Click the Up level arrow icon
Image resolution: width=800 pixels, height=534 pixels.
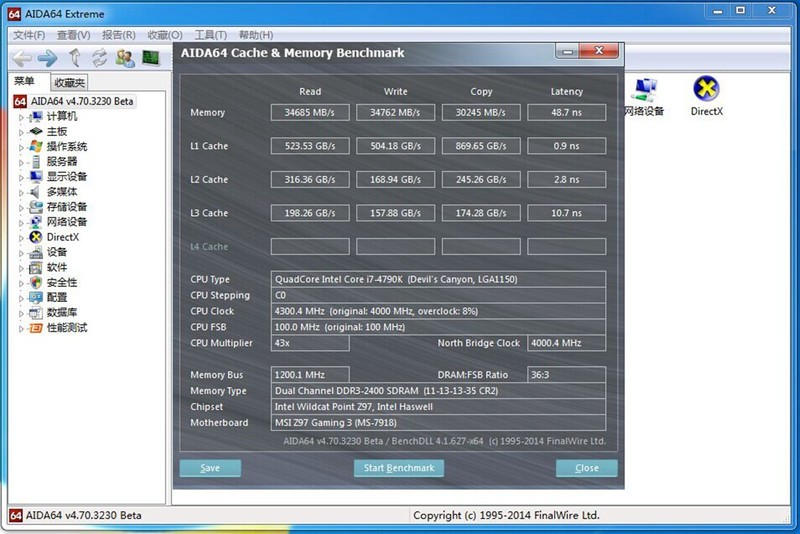pyautogui.click(x=74, y=58)
